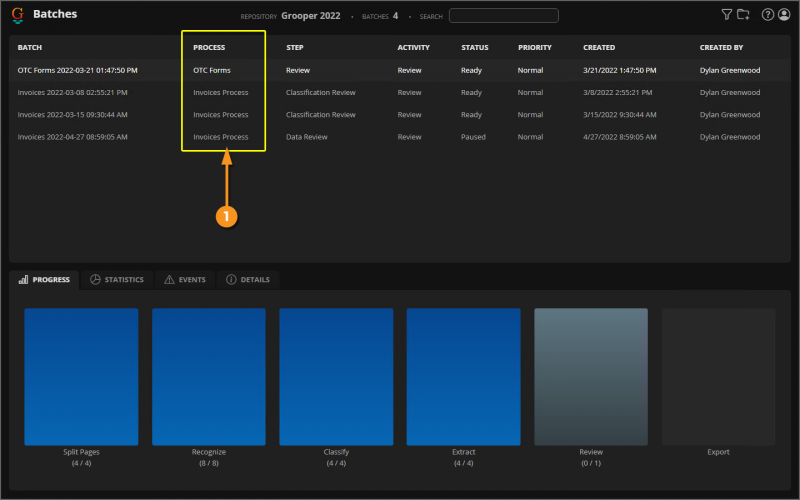This screenshot has height=500, width=800.
Task: Click the Grooper logo icon
Action: point(17,16)
